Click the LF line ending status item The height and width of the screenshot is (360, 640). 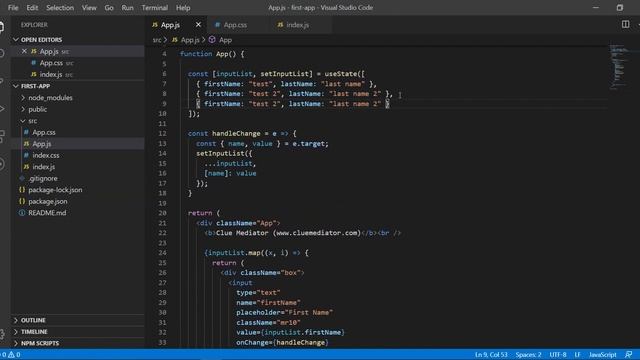point(578,355)
